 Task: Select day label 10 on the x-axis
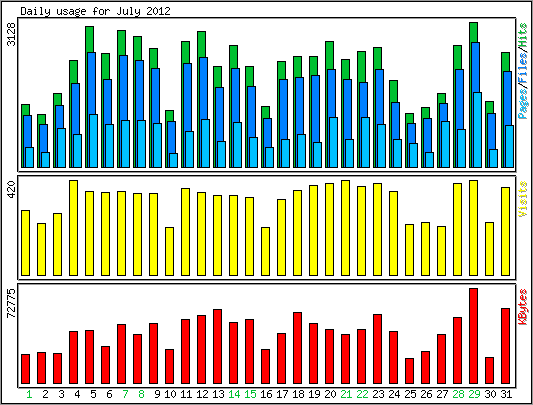(x=170, y=394)
